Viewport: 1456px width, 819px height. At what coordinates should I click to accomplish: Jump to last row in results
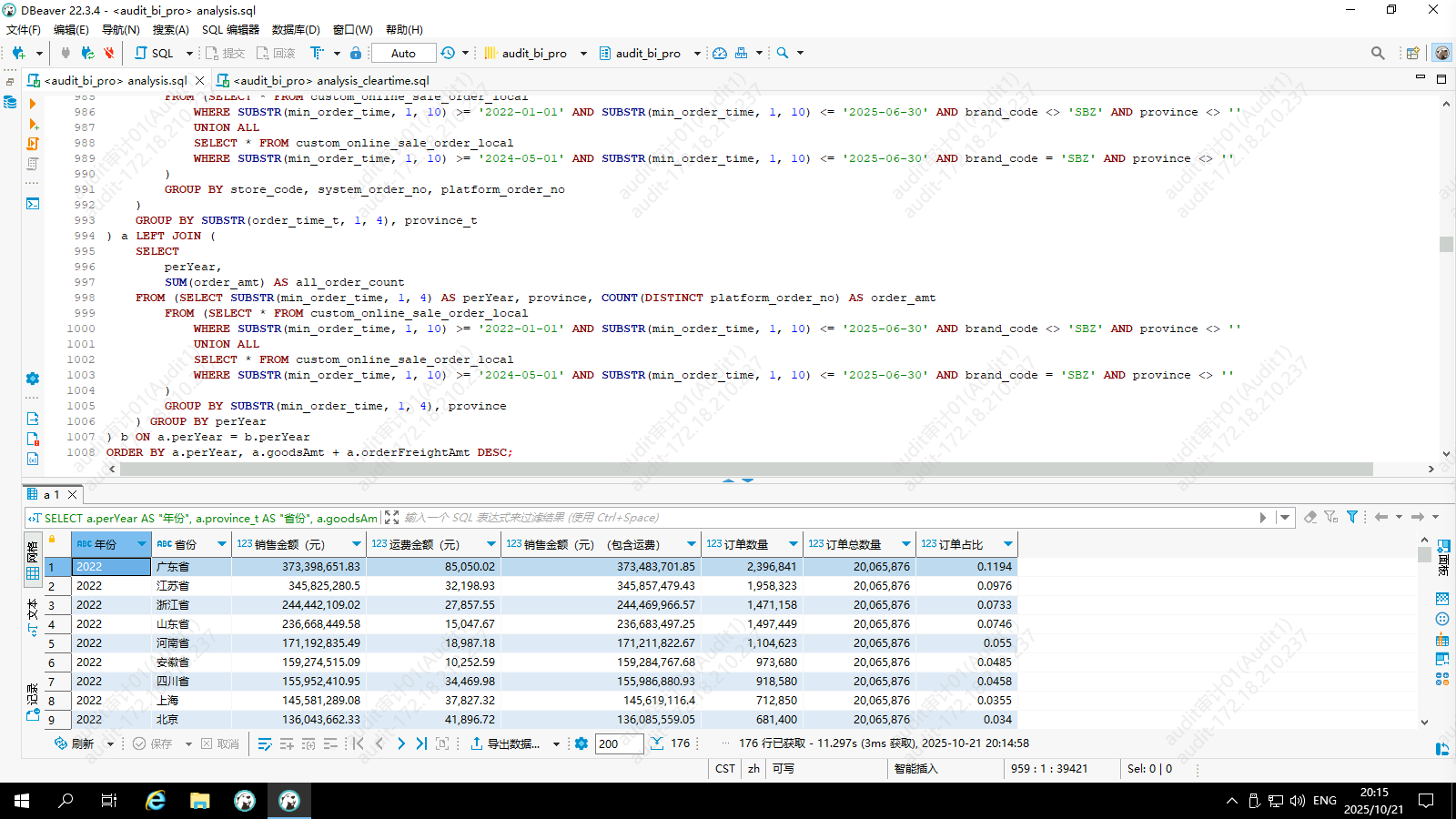[x=421, y=743]
